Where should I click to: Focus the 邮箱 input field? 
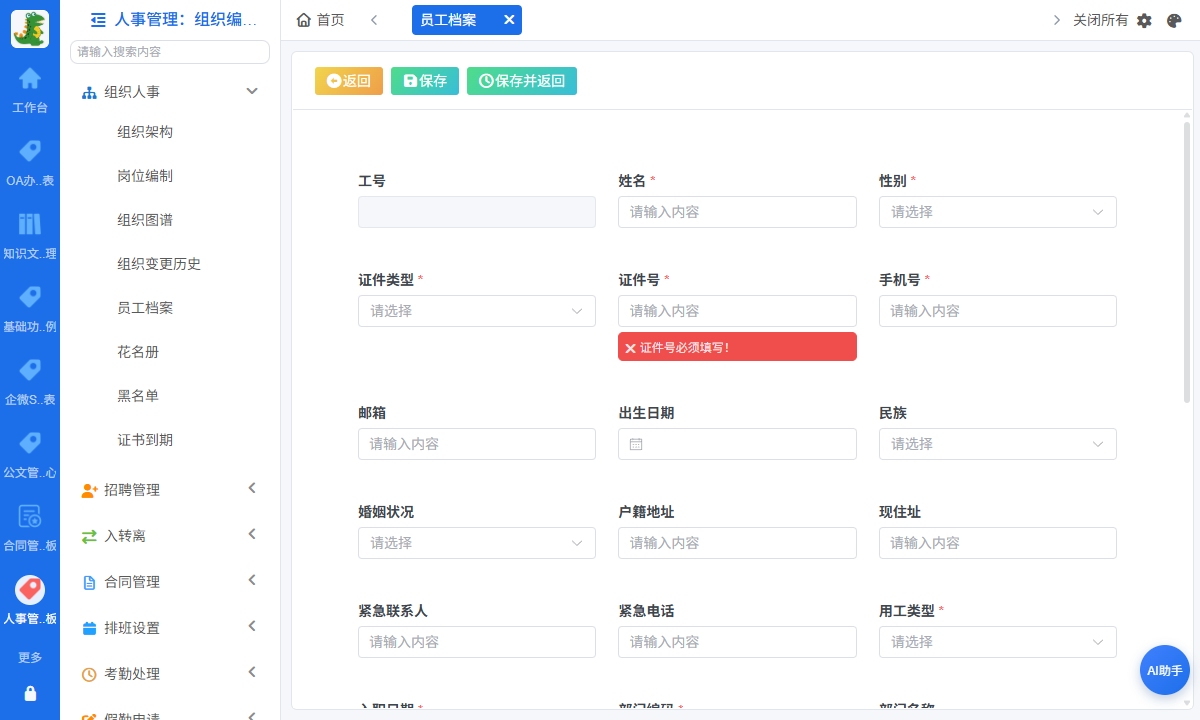pos(477,444)
